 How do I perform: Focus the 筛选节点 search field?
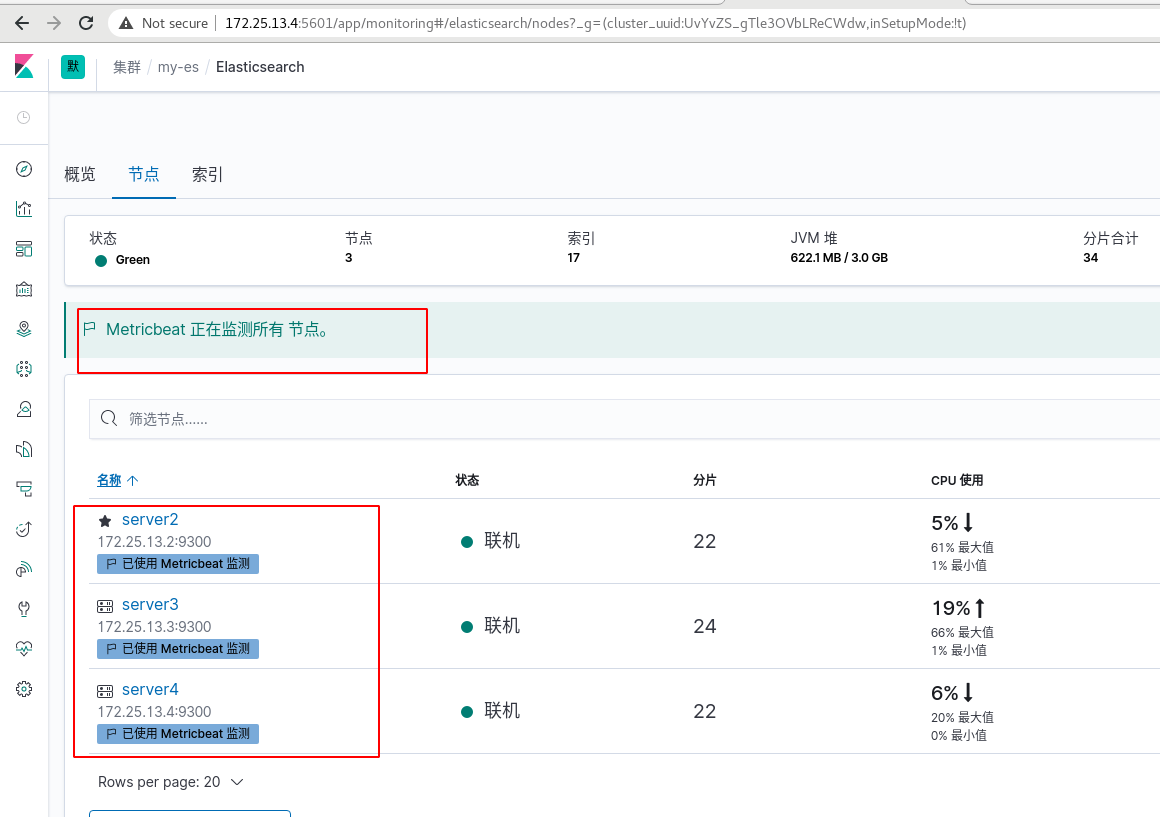click(624, 419)
